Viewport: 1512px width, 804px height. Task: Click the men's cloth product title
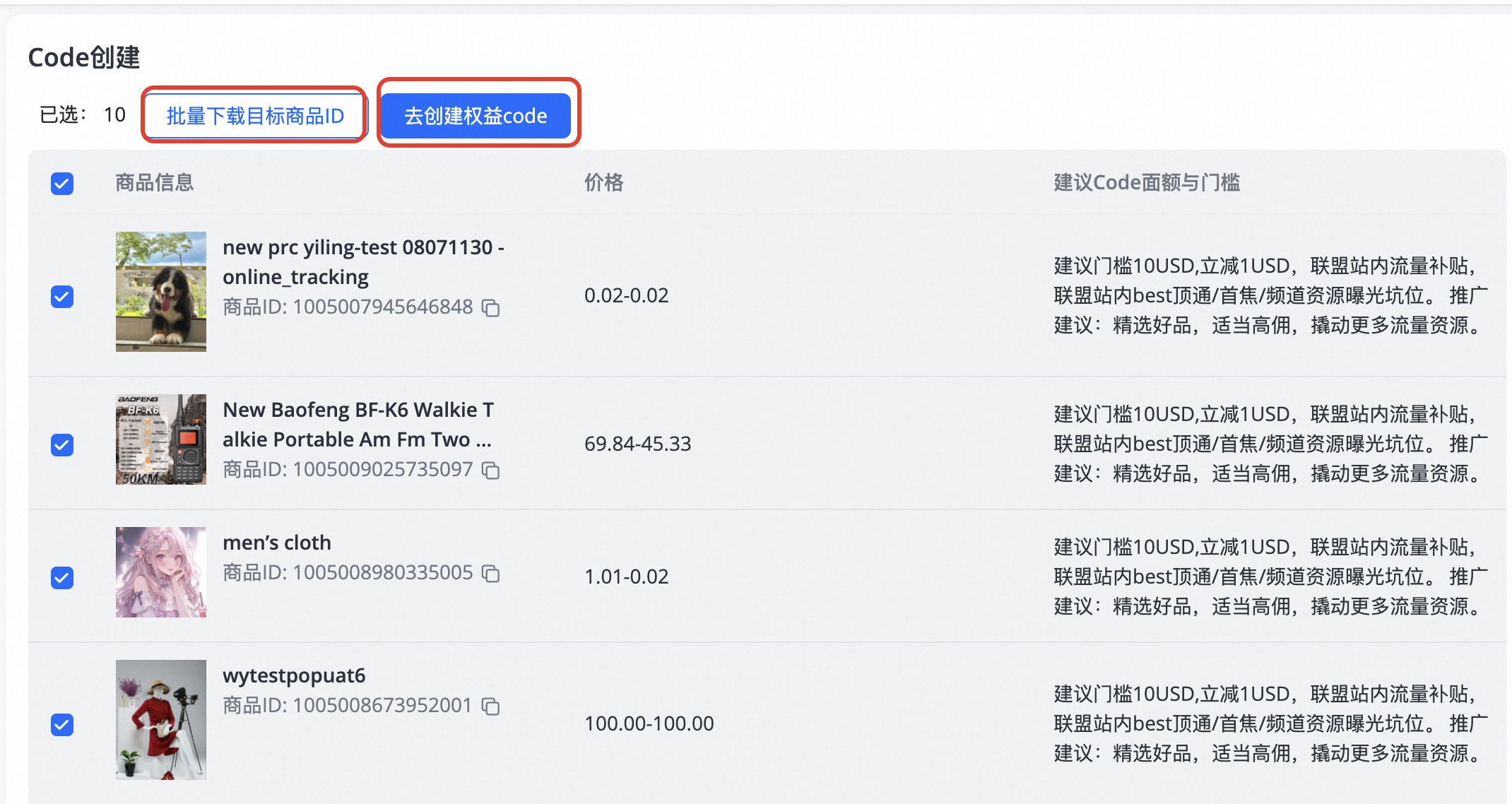pos(277,543)
